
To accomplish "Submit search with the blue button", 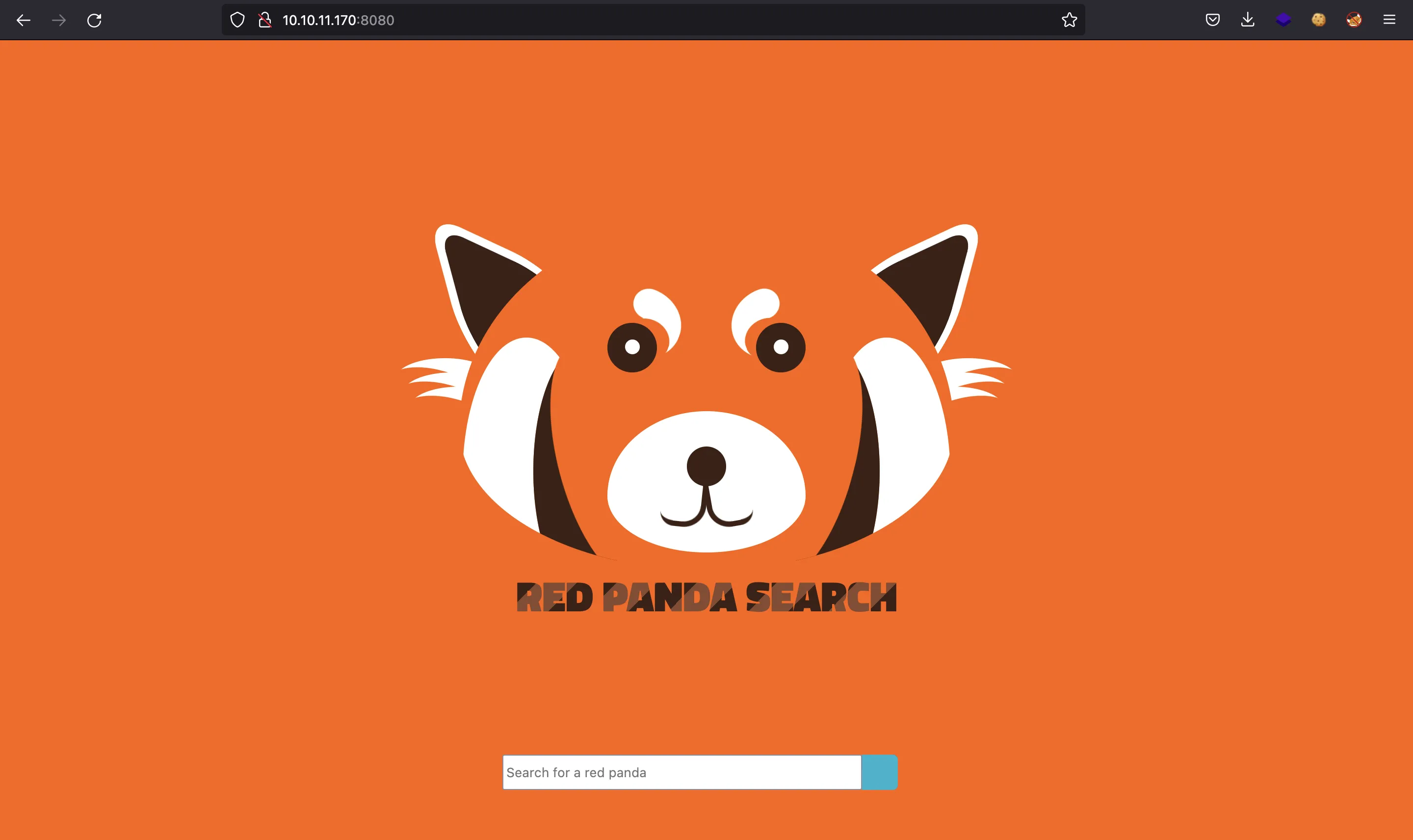I will coord(879,772).
